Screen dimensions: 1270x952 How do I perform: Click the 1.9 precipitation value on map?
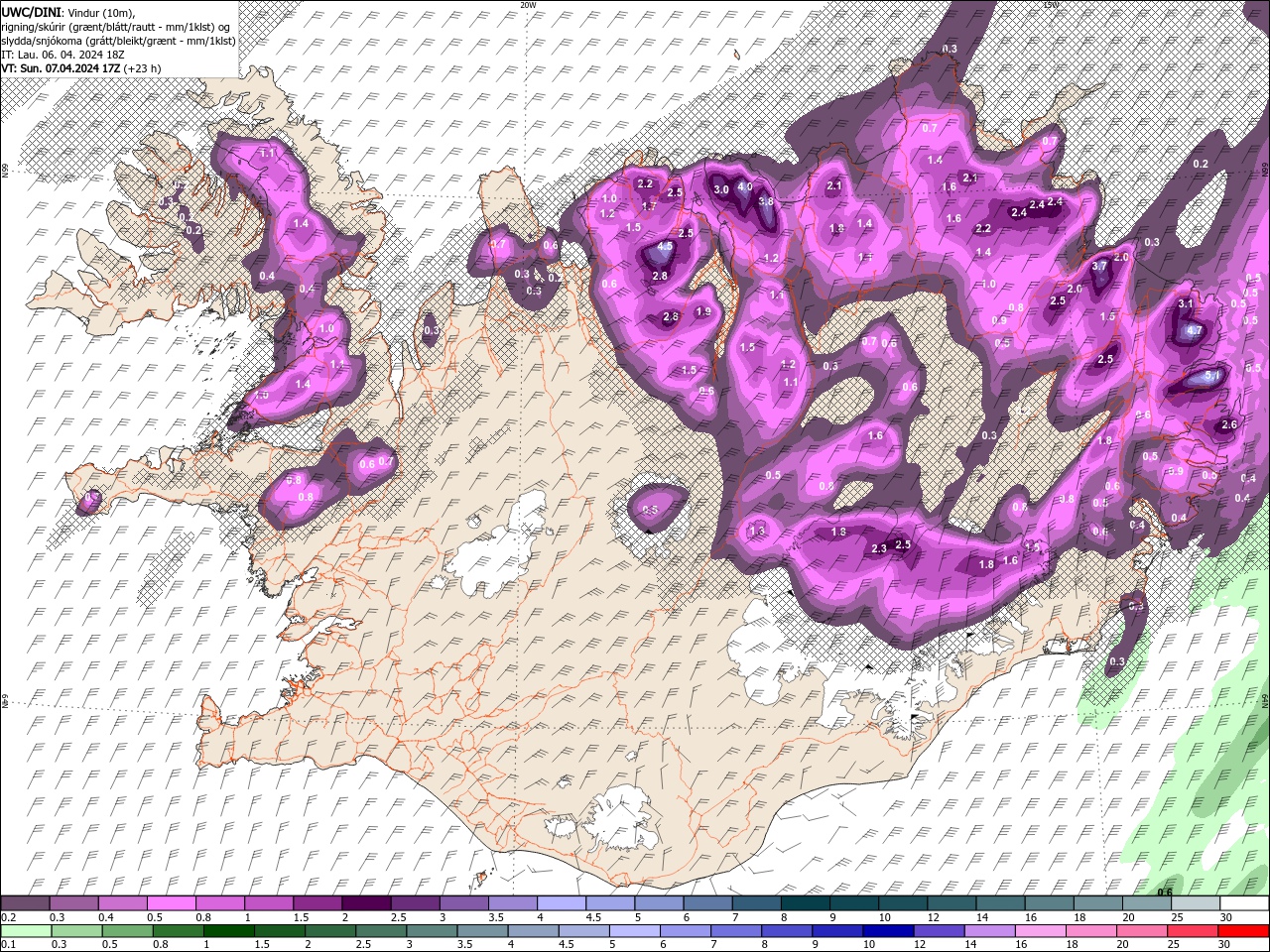click(x=703, y=311)
